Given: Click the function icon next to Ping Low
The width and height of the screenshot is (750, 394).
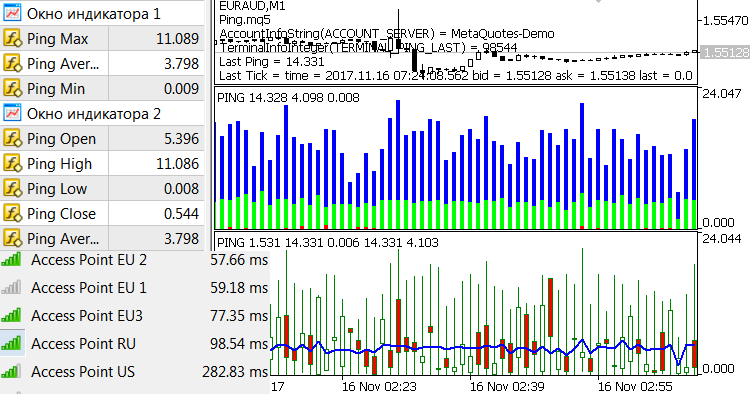Looking at the screenshot, I should pyautogui.click(x=12, y=188).
